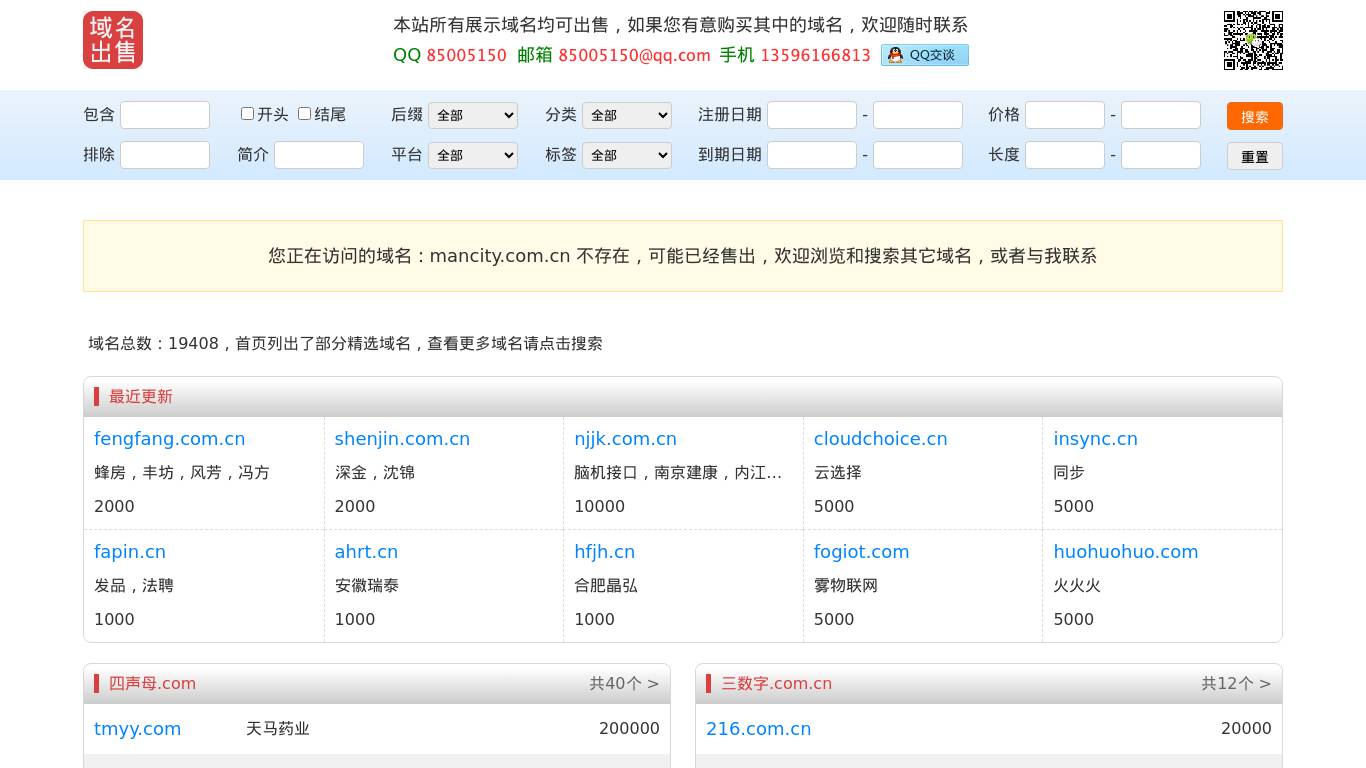Open the fengfang.com.cn domain link
This screenshot has width=1366, height=768.
169,439
